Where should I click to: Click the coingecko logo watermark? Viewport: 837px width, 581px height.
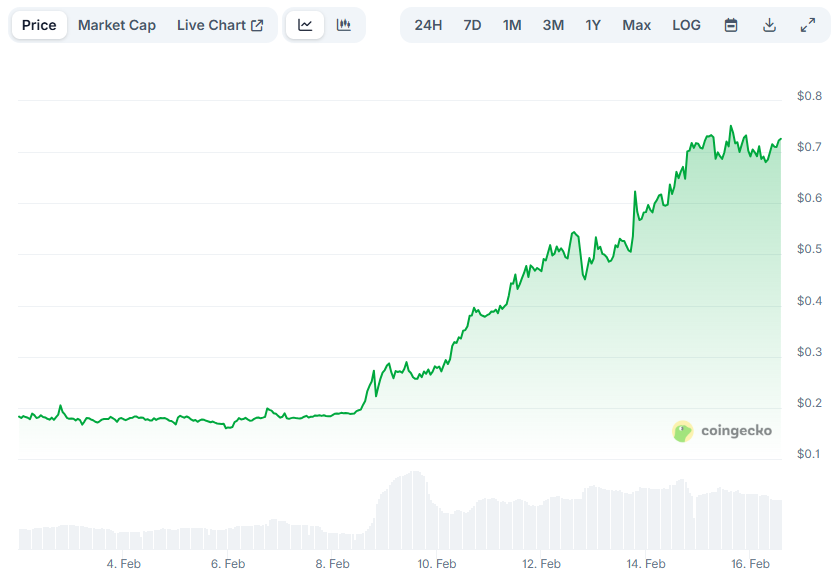(x=722, y=430)
